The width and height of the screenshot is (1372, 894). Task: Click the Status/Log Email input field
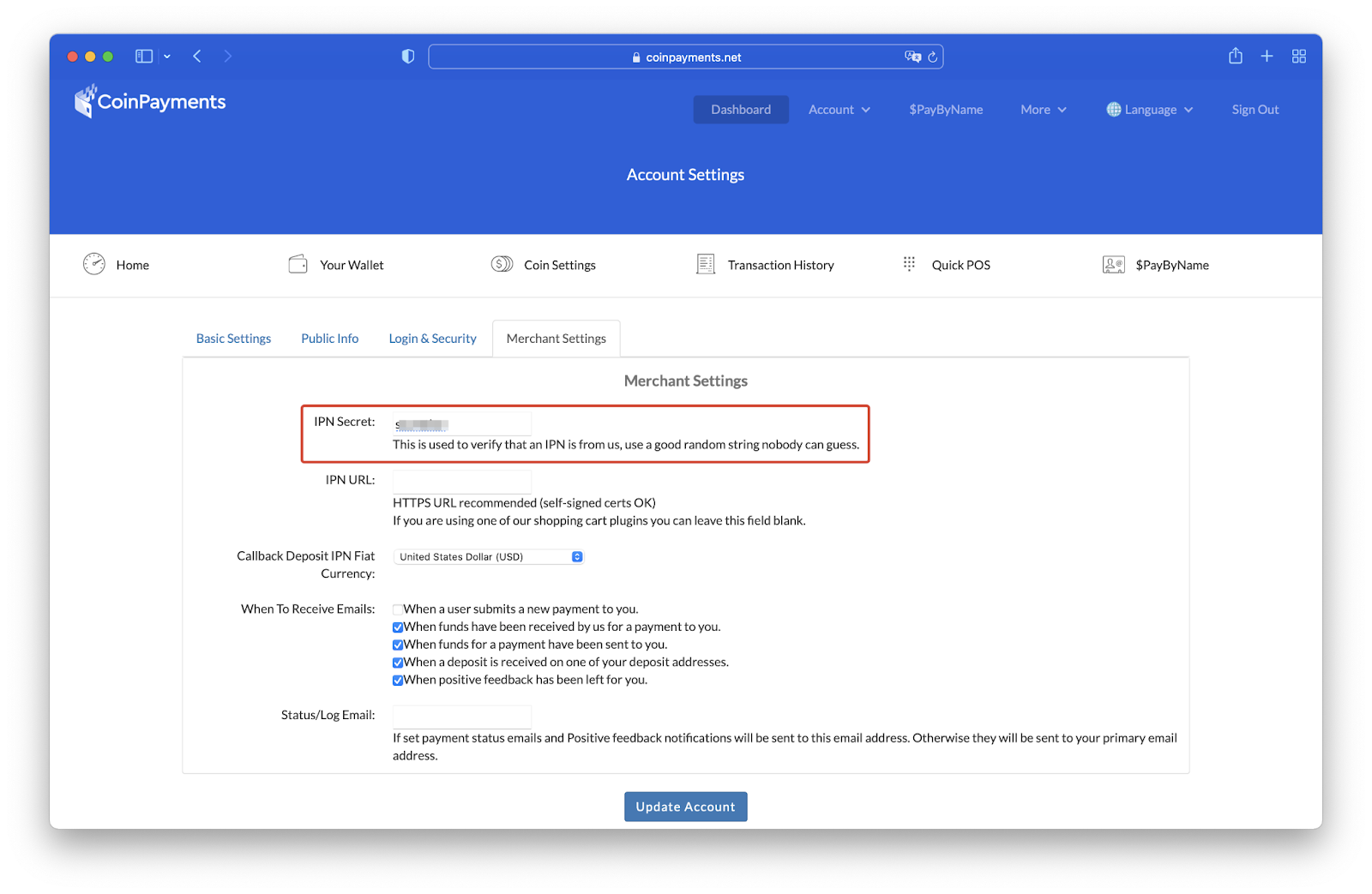tap(462, 717)
